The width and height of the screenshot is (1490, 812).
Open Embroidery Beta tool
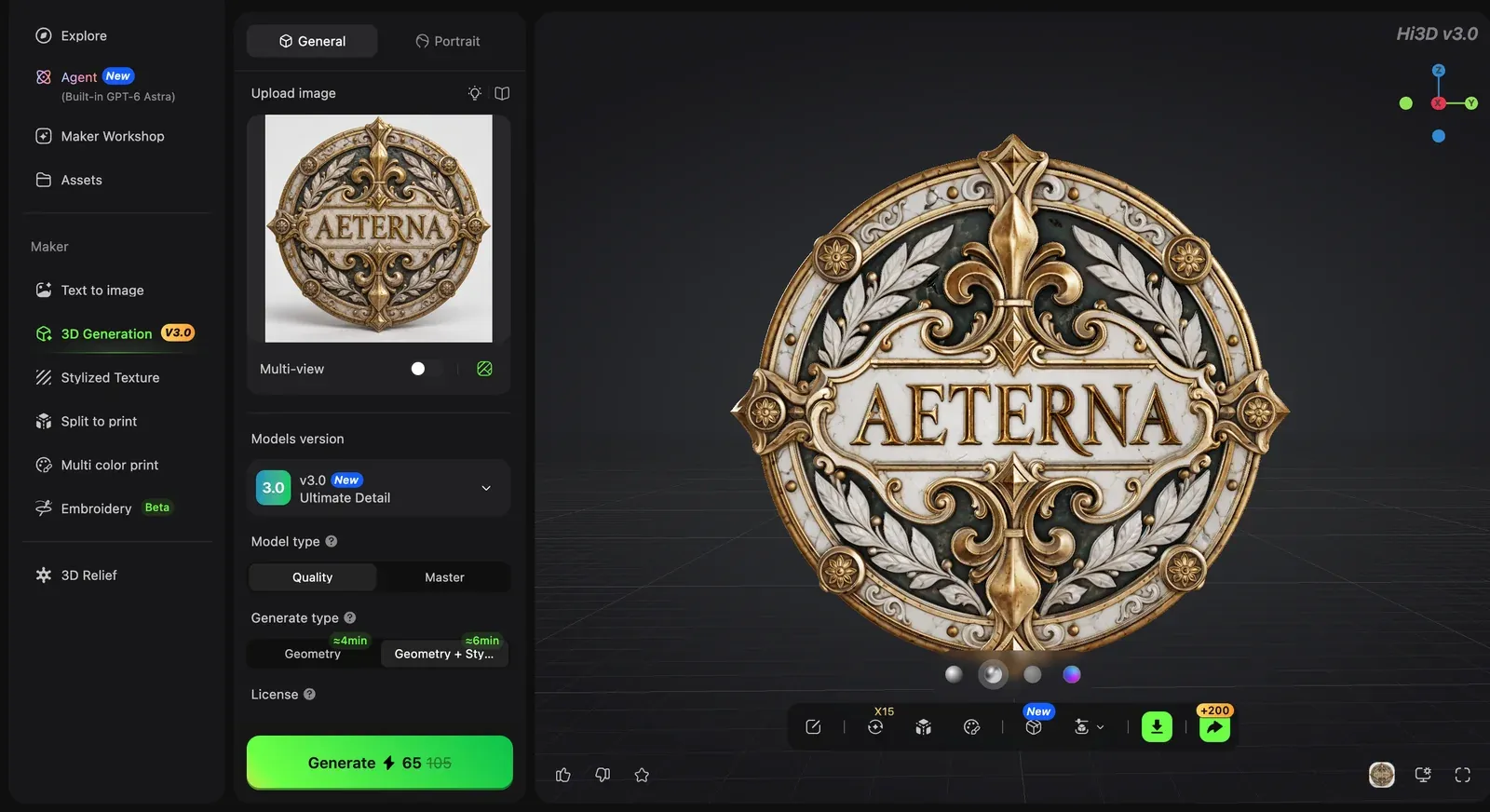click(x=104, y=508)
